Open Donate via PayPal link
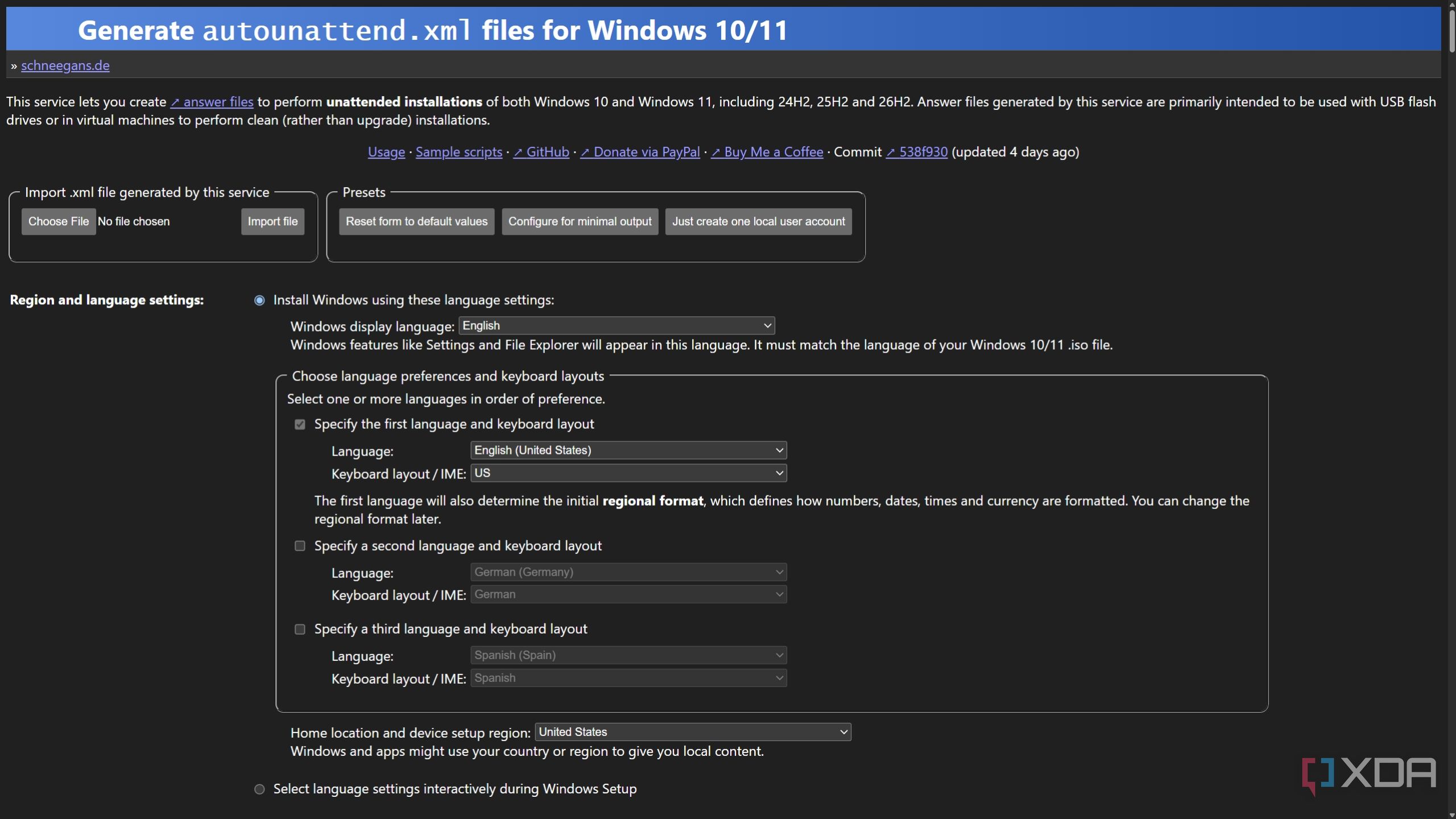The width and height of the screenshot is (1456, 819). click(640, 152)
